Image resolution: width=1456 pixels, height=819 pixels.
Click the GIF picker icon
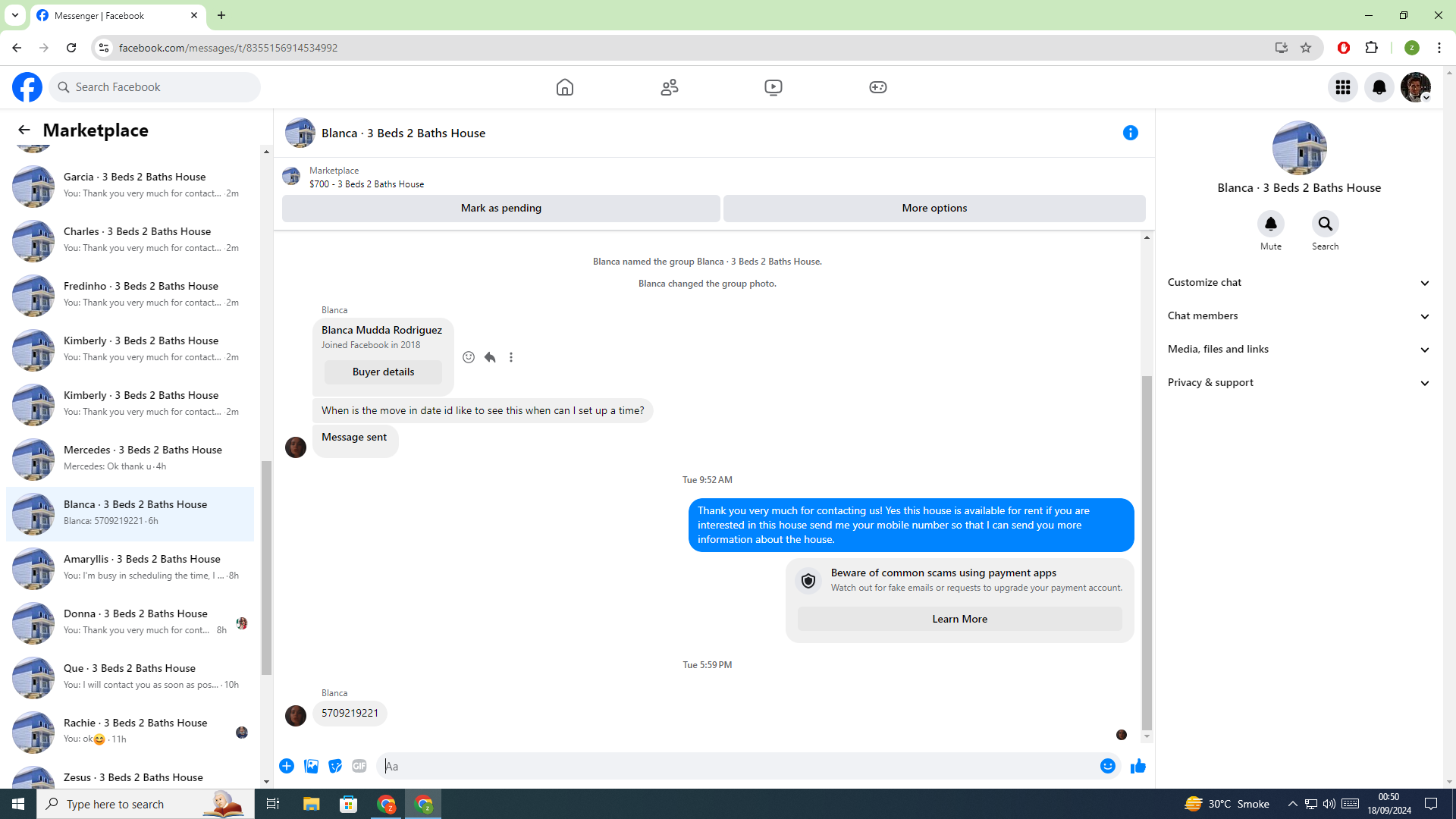coord(359,767)
